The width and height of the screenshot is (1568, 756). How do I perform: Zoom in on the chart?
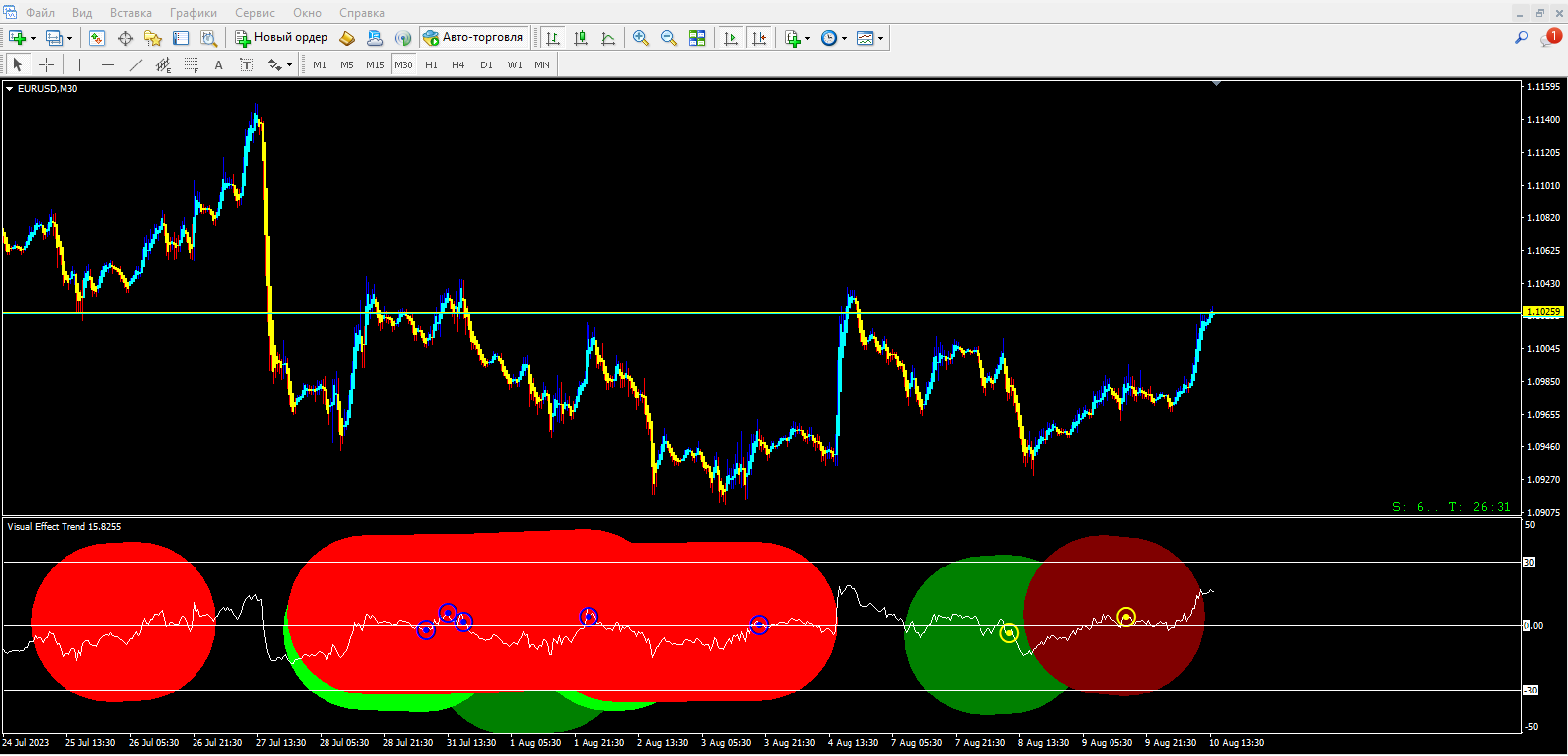(641, 38)
